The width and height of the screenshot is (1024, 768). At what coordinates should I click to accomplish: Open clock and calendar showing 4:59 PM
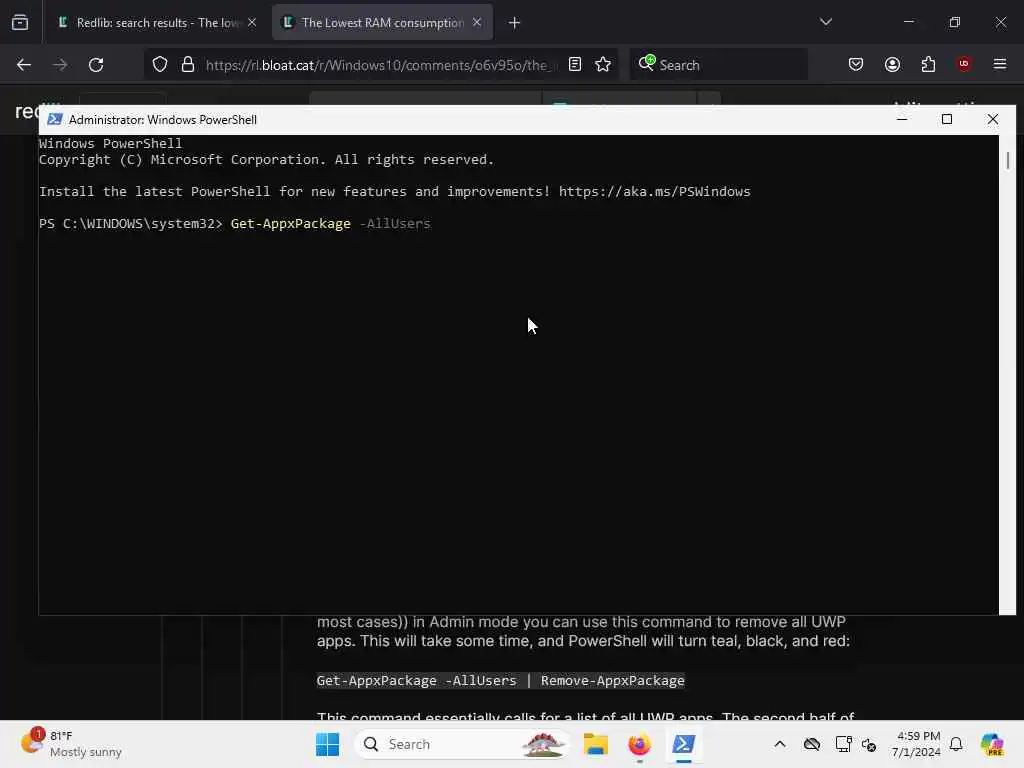point(917,744)
